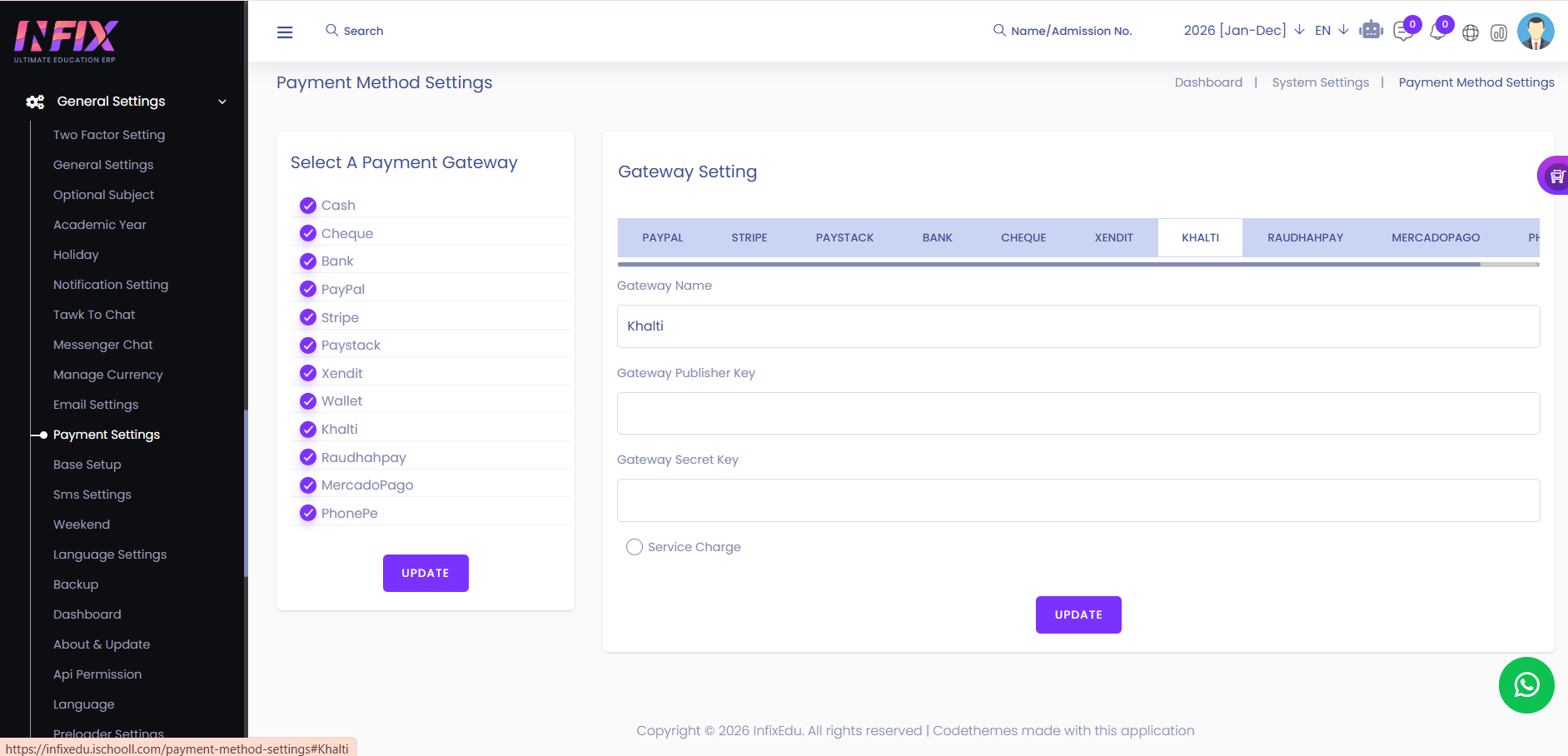The width and height of the screenshot is (1568, 756).
Task: Toggle the Paystack gateway checkbox
Action: [308, 345]
